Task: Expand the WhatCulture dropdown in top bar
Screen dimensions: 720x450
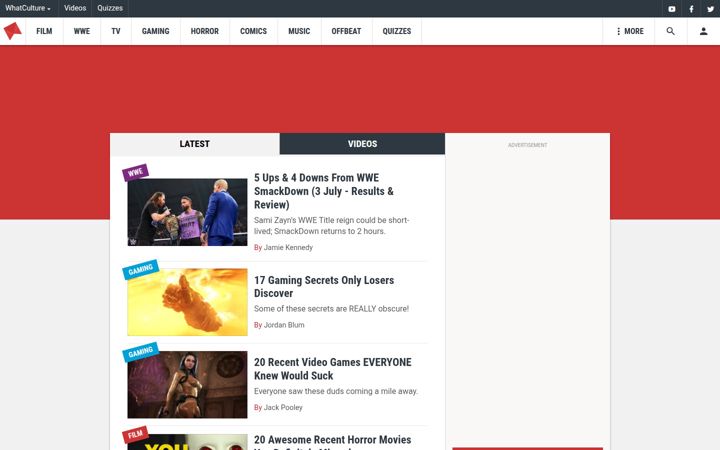Action: click(x=28, y=8)
